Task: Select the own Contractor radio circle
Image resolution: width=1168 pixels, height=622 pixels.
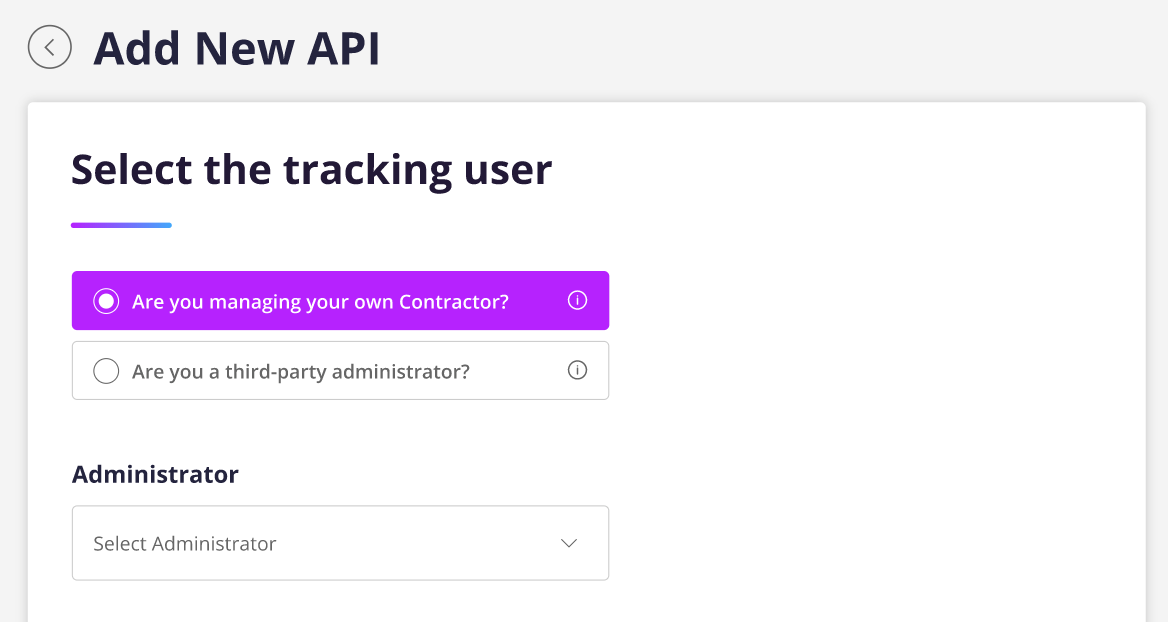Action: pos(106,301)
